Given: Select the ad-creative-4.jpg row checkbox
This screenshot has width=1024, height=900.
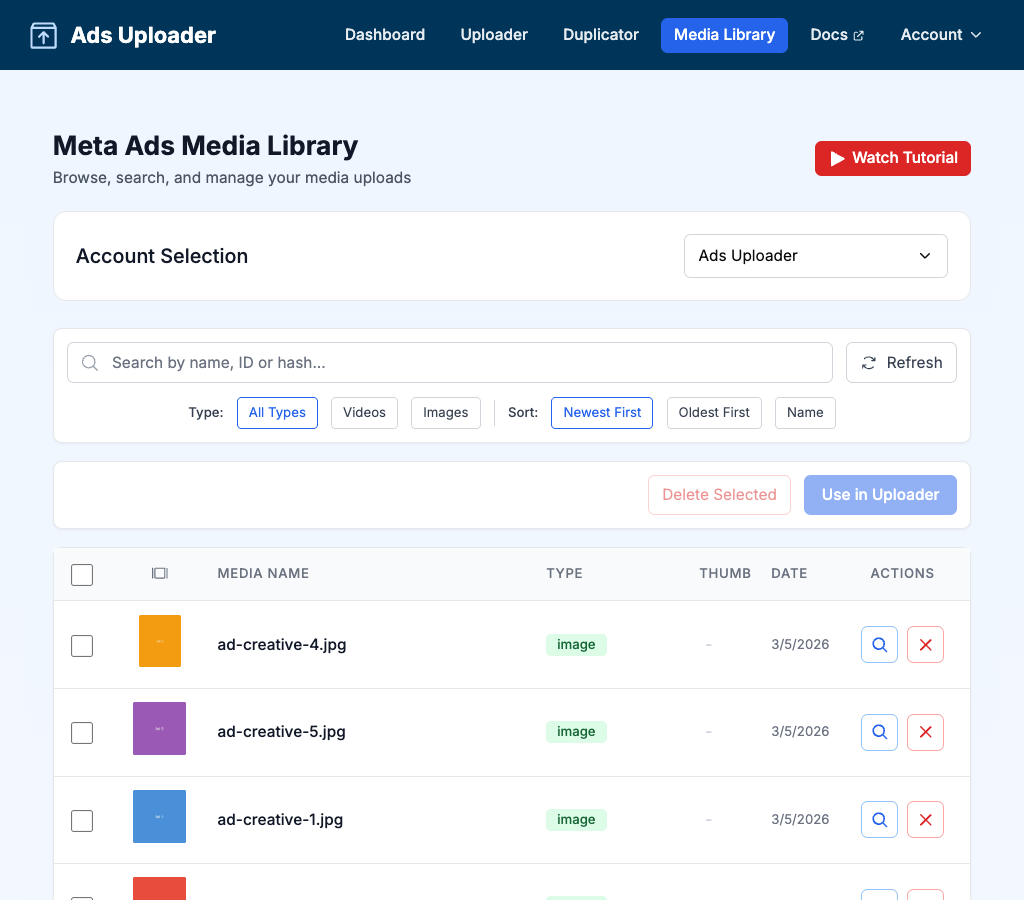Looking at the screenshot, I should [x=82, y=646].
